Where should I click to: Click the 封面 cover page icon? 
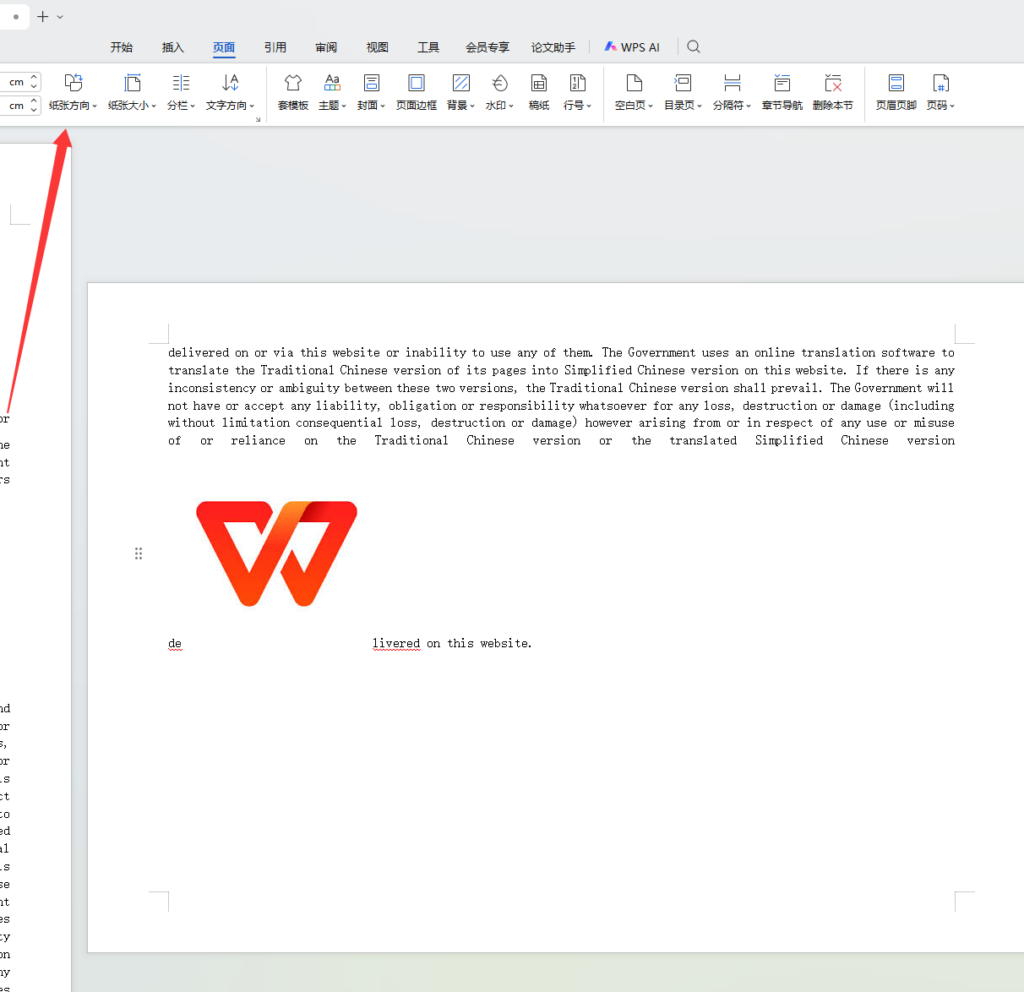[x=371, y=84]
